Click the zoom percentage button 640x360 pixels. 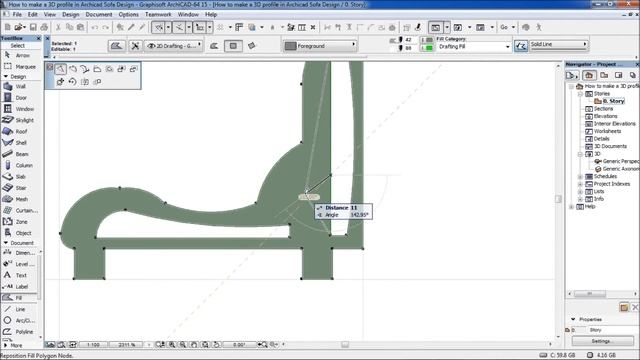pos(127,345)
